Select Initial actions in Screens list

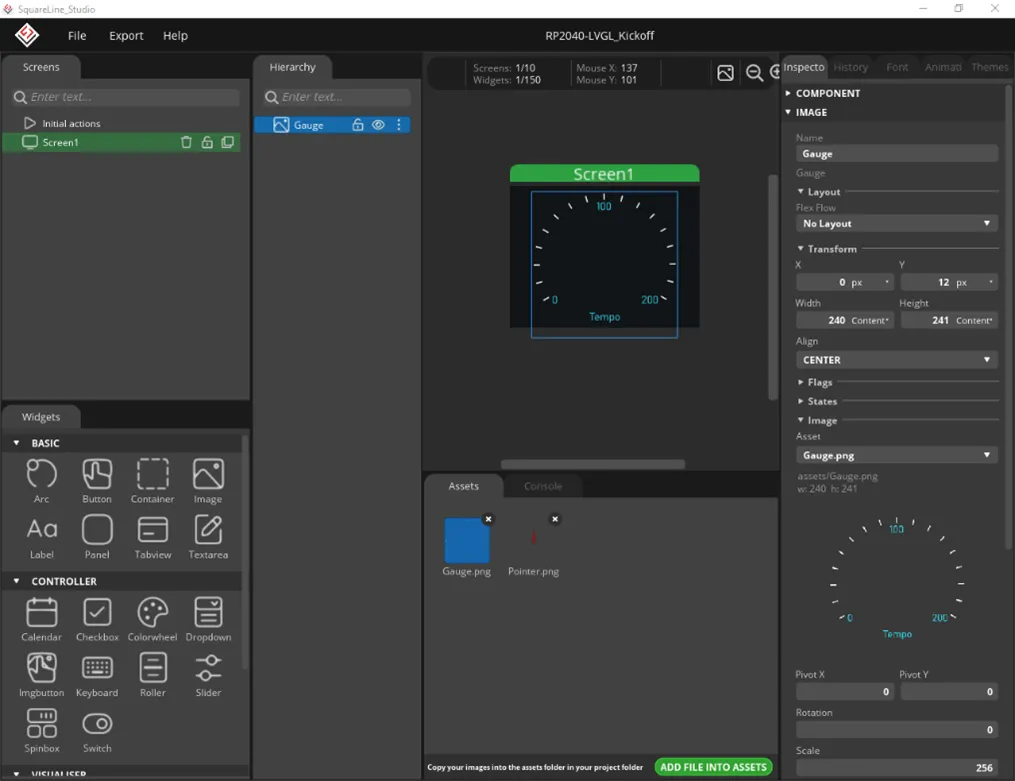pos(71,124)
